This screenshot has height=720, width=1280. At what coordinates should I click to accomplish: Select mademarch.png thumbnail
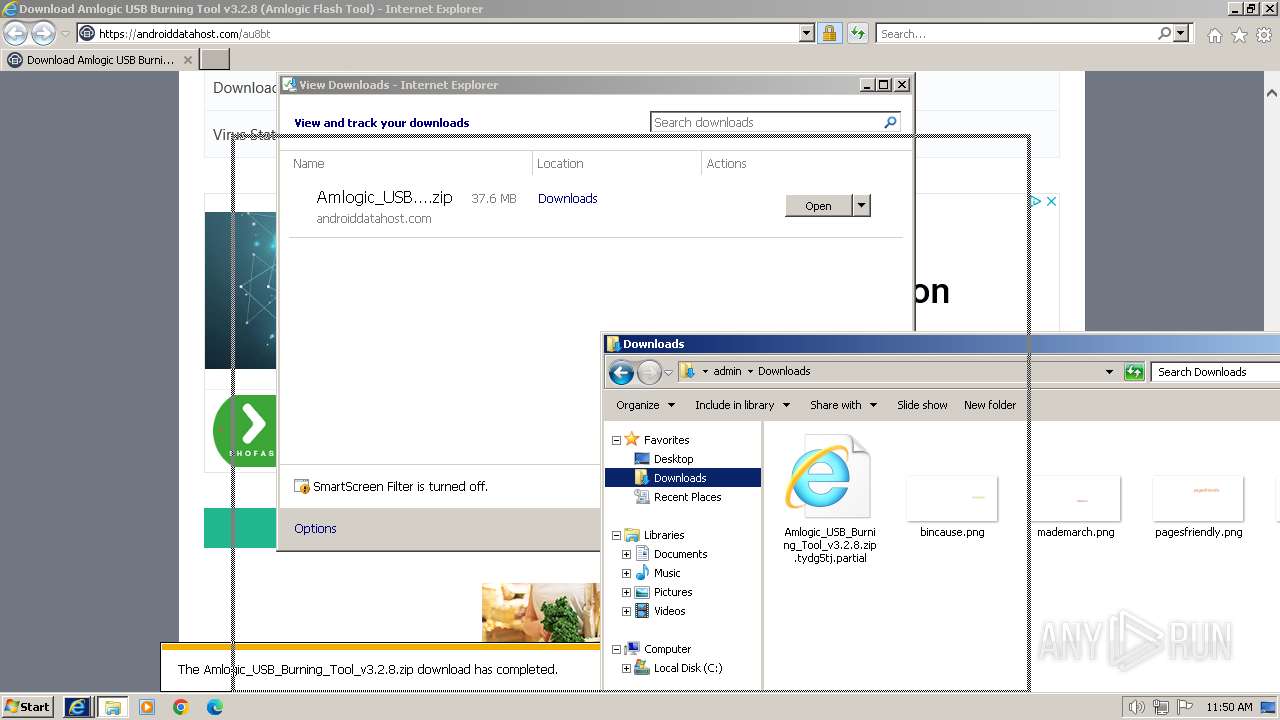point(1075,499)
